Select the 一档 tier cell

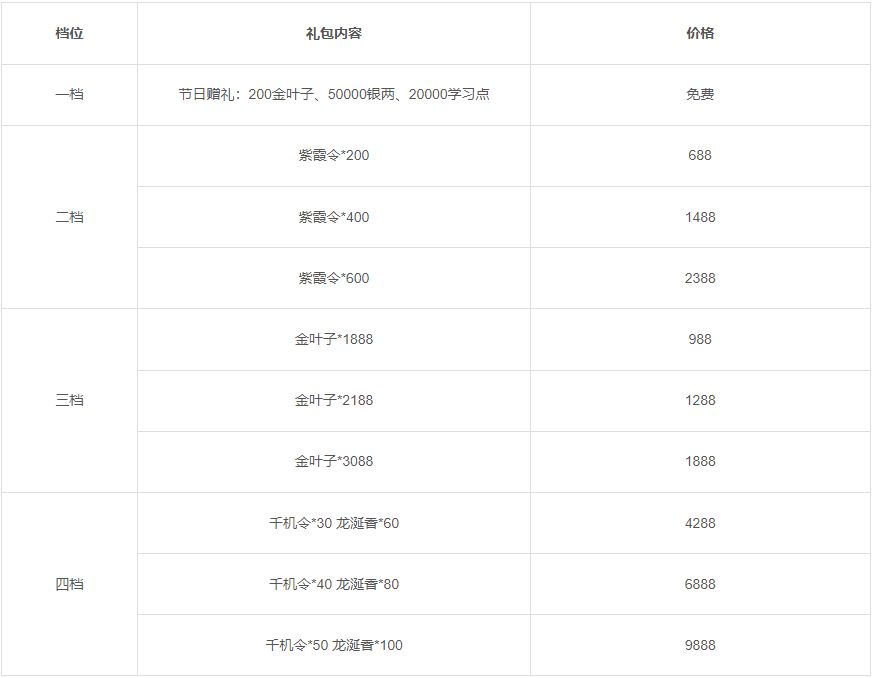click(x=69, y=95)
